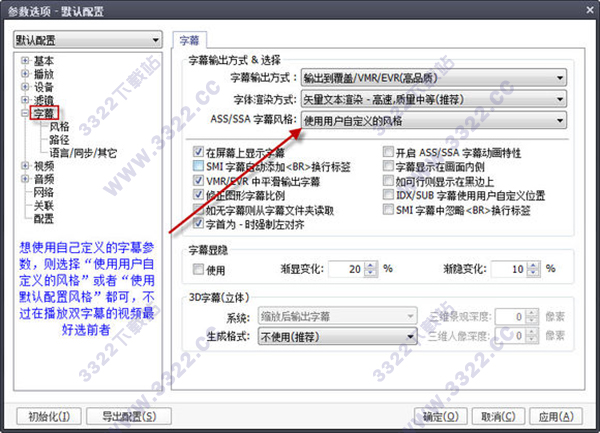Switch to the 字幕 tab
This screenshot has height=433, width=600.
189,40
